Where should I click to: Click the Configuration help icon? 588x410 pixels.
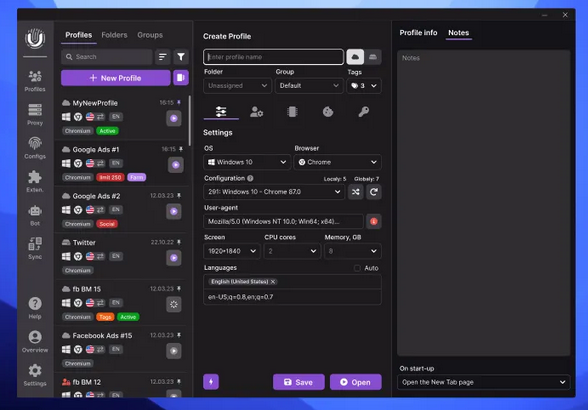point(250,178)
